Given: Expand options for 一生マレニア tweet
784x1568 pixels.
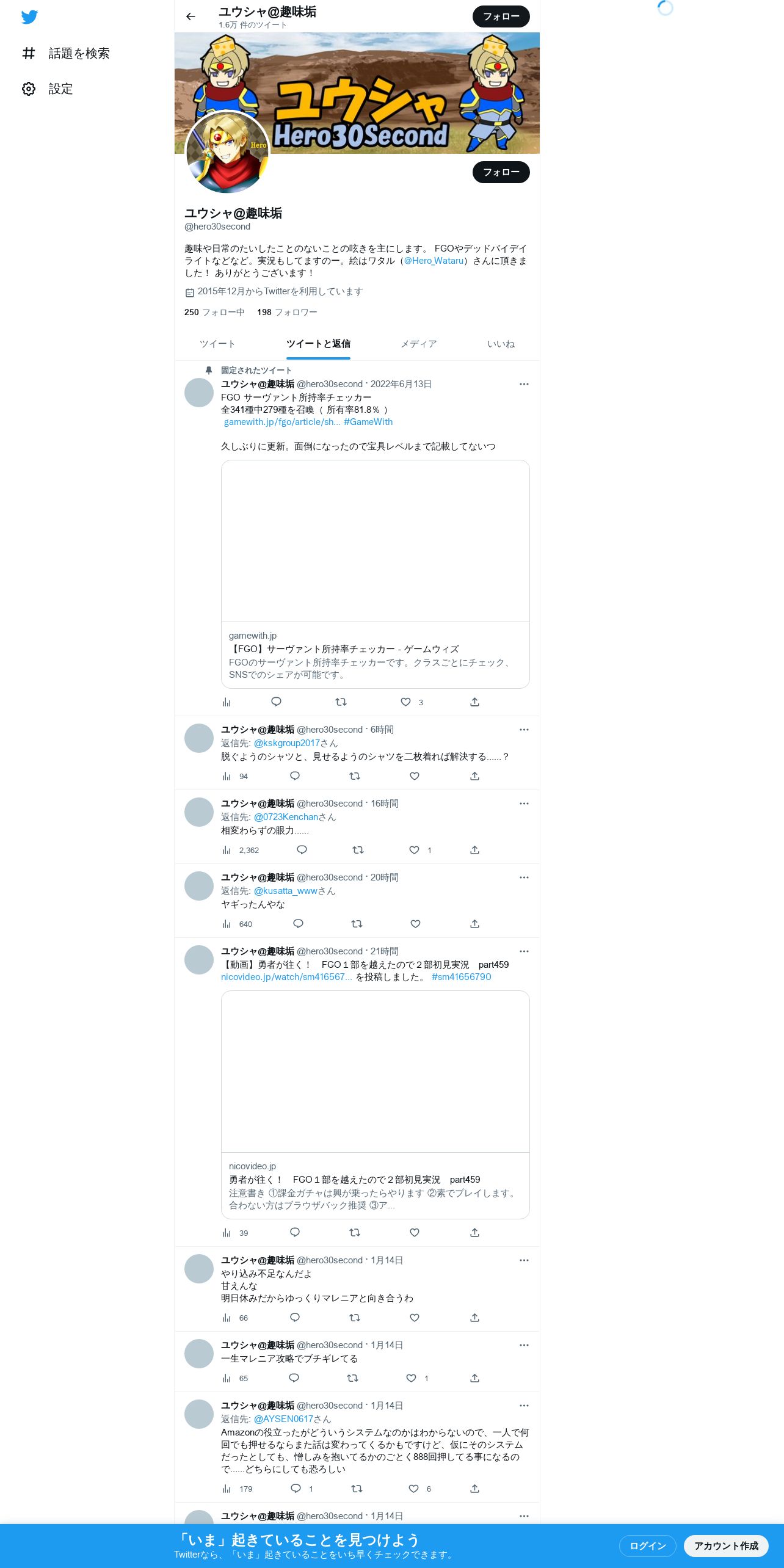Looking at the screenshot, I should point(524,1345).
